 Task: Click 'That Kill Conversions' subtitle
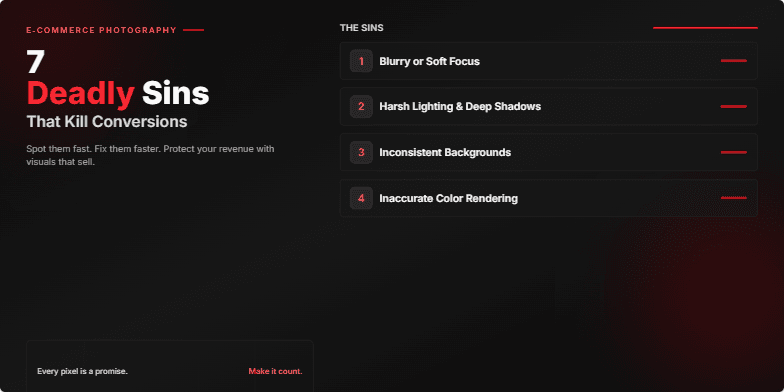pyautogui.click(x=107, y=122)
